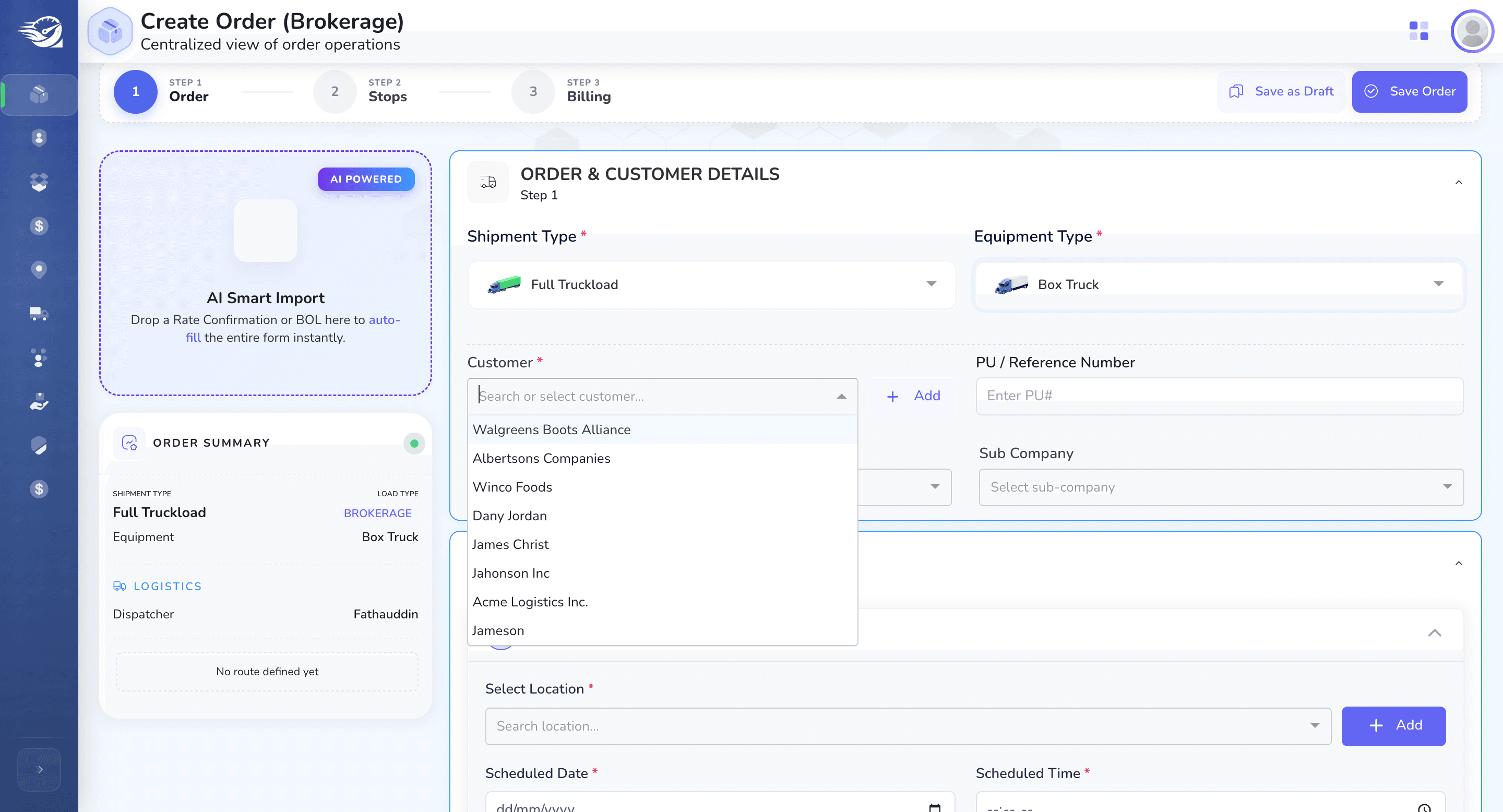Open the Shipment Type dropdown
1503x812 pixels.
coord(711,284)
